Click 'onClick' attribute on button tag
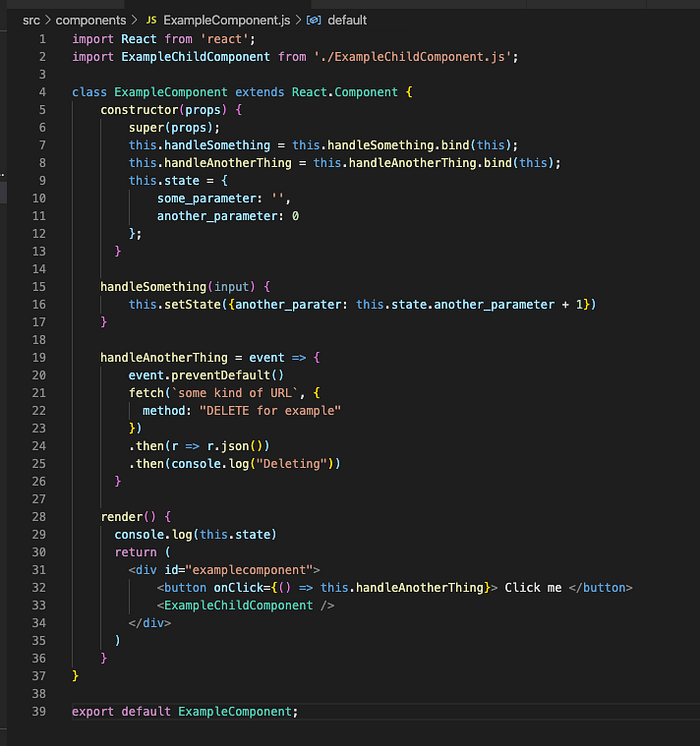This screenshot has height=746, width=700. pos(238,588)
